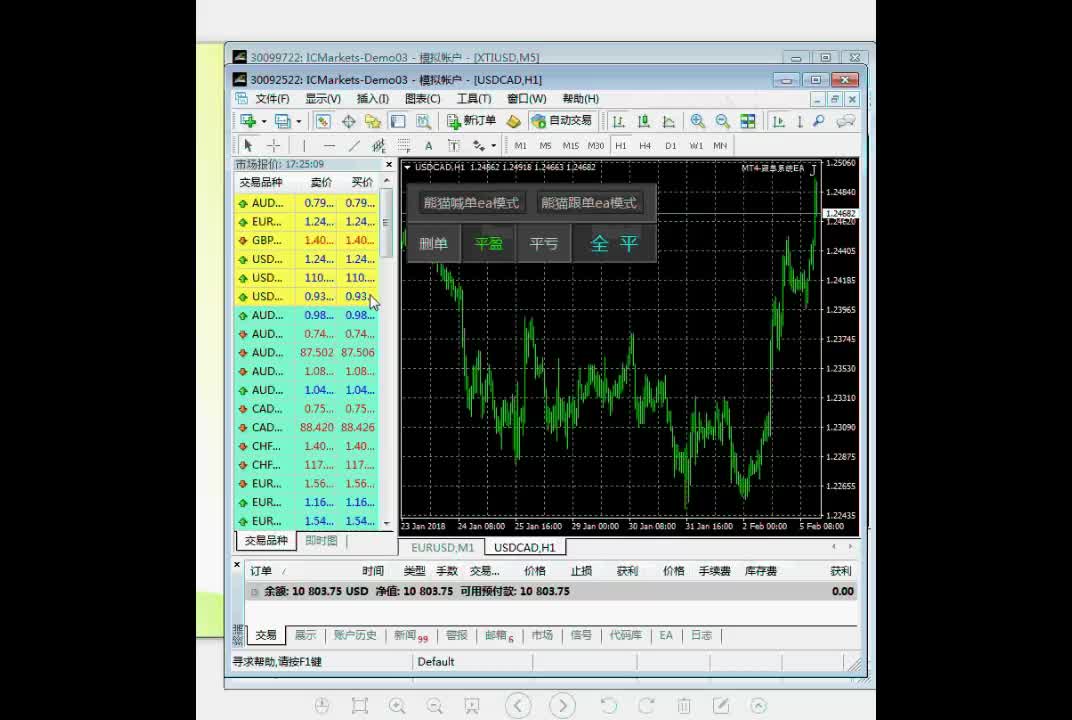
Task: Expand the USDCAD,H1 chart title triangle
Action: [407, 167]
